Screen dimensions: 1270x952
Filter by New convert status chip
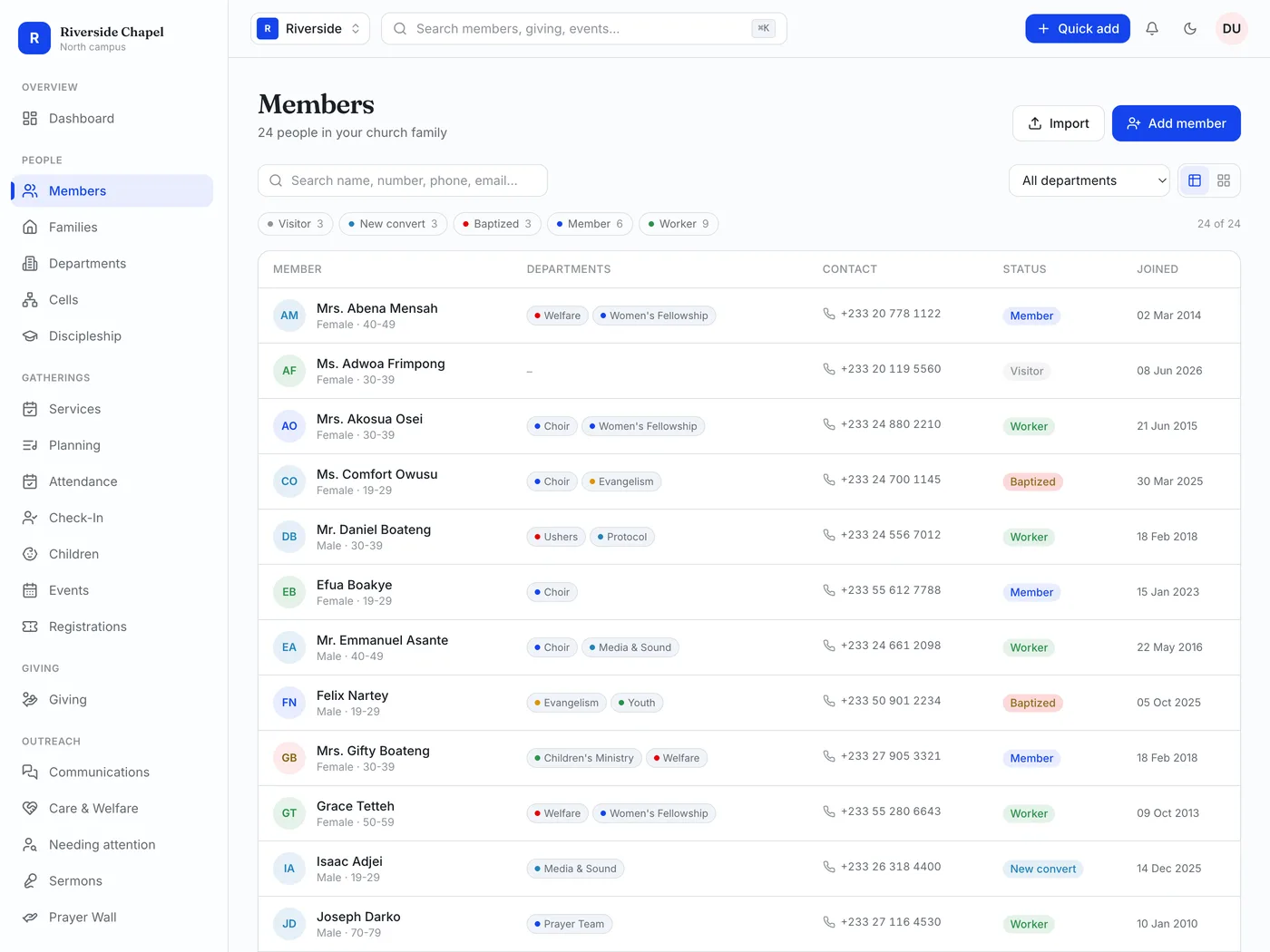(393, 224)
